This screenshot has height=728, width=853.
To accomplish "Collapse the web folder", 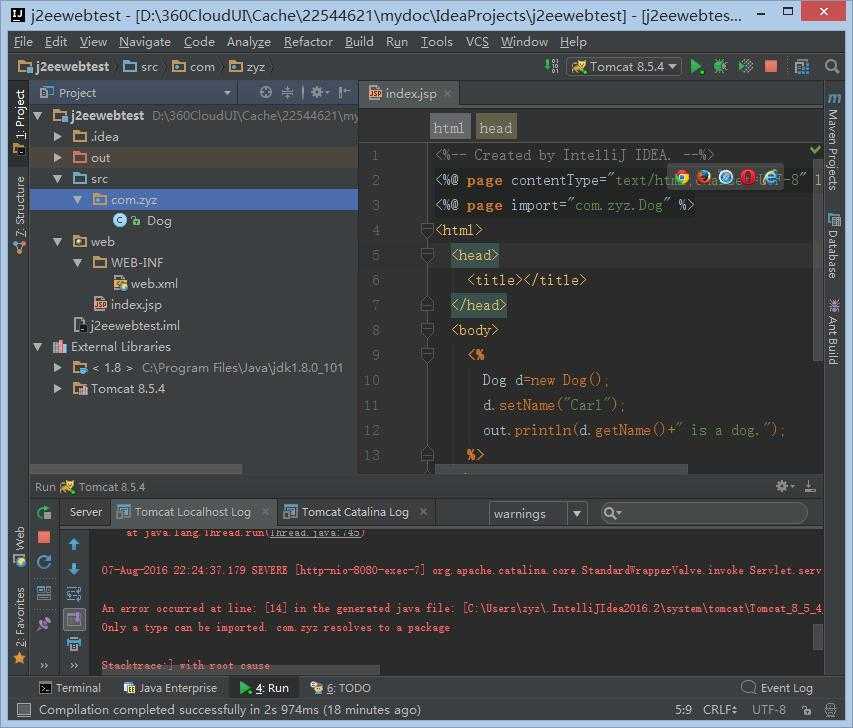I will [x=57, y=242].
